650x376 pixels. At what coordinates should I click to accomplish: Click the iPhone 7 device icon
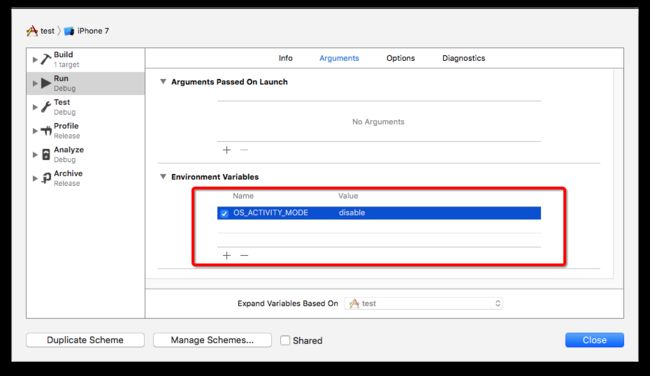(x=69, y=31)
